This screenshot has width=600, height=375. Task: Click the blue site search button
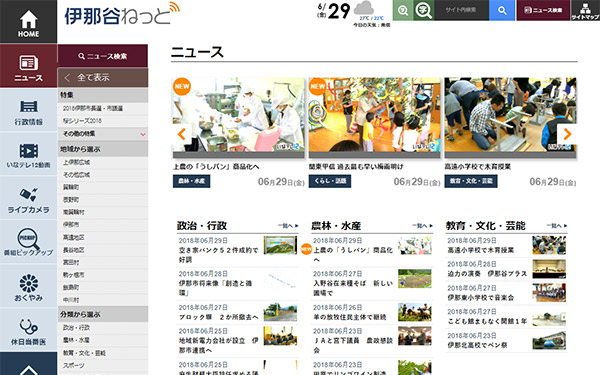(x=502, y=10)
